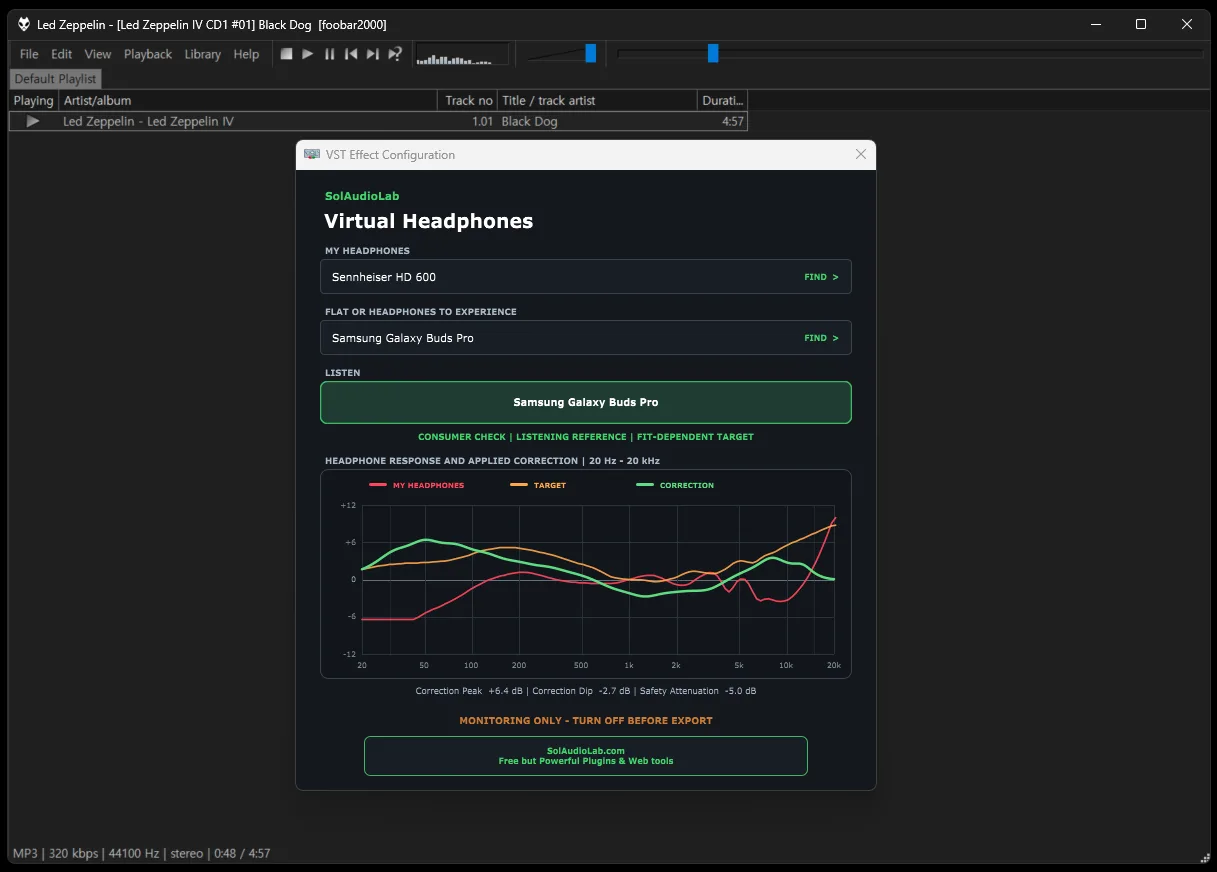Sort by Title / track artist column
The width and height of the screenshot is (1217, 872).
(x=597, y=100)
